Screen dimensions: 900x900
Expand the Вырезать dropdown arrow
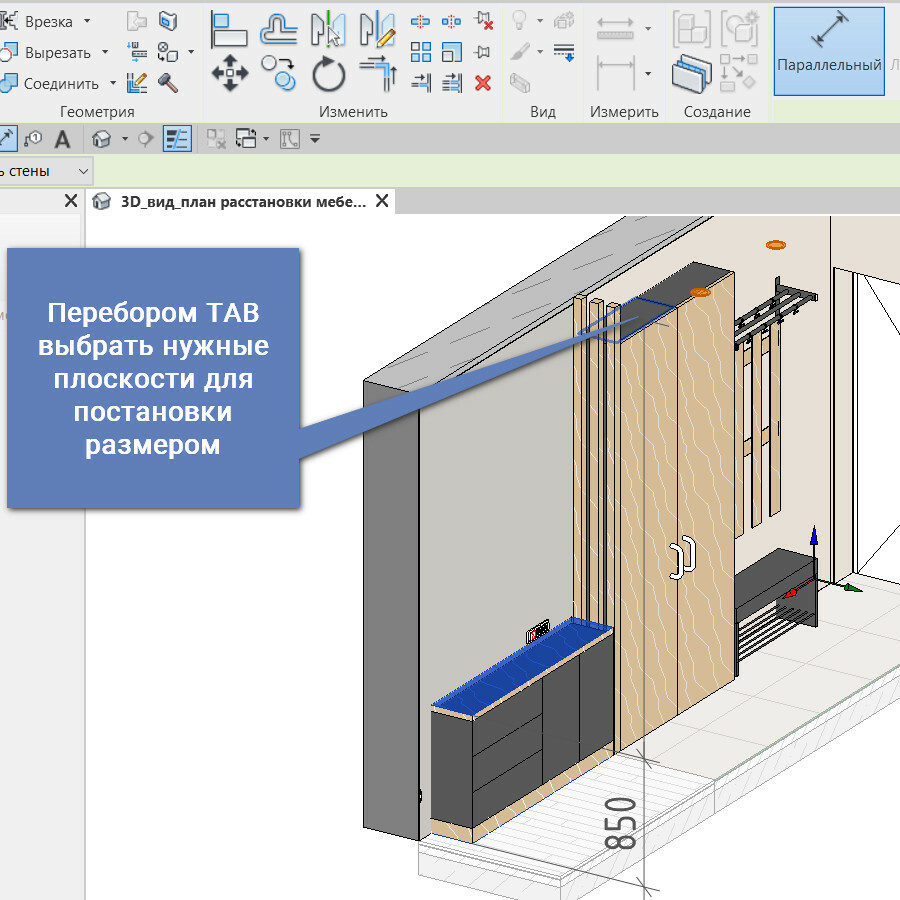click(105, 52)
